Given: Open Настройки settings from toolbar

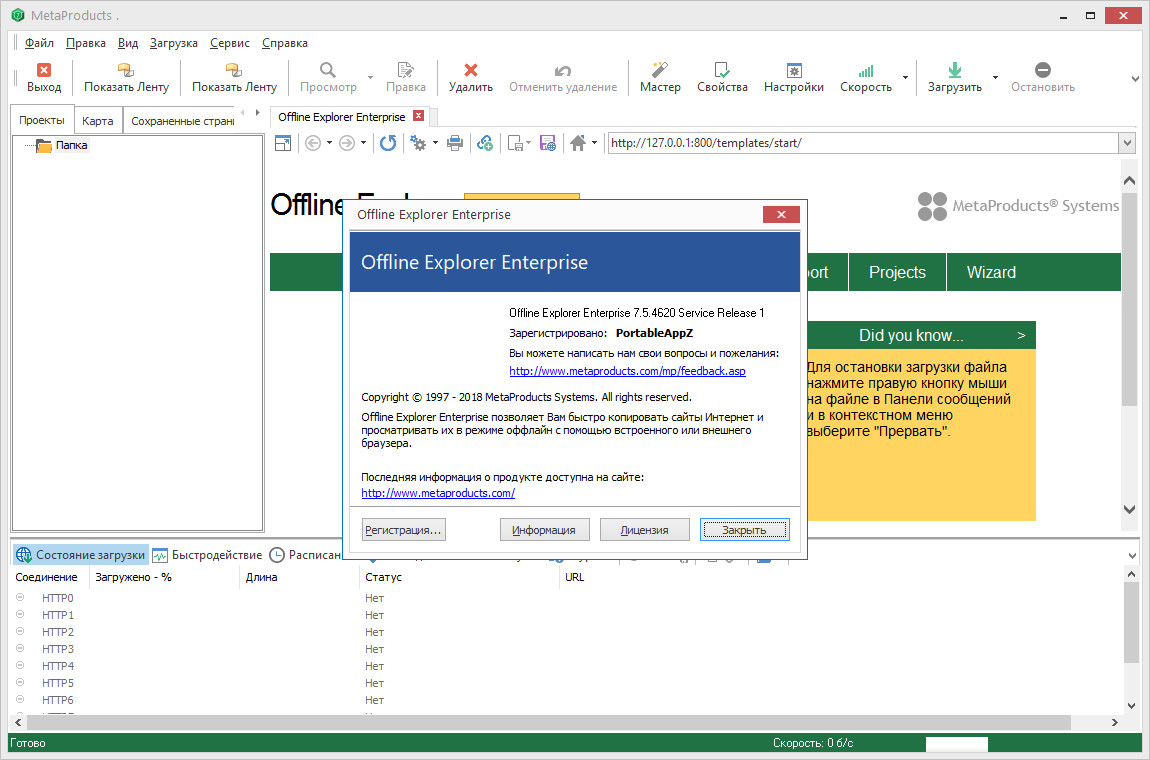Looking at the screenshot, I should tap(793, 70).
